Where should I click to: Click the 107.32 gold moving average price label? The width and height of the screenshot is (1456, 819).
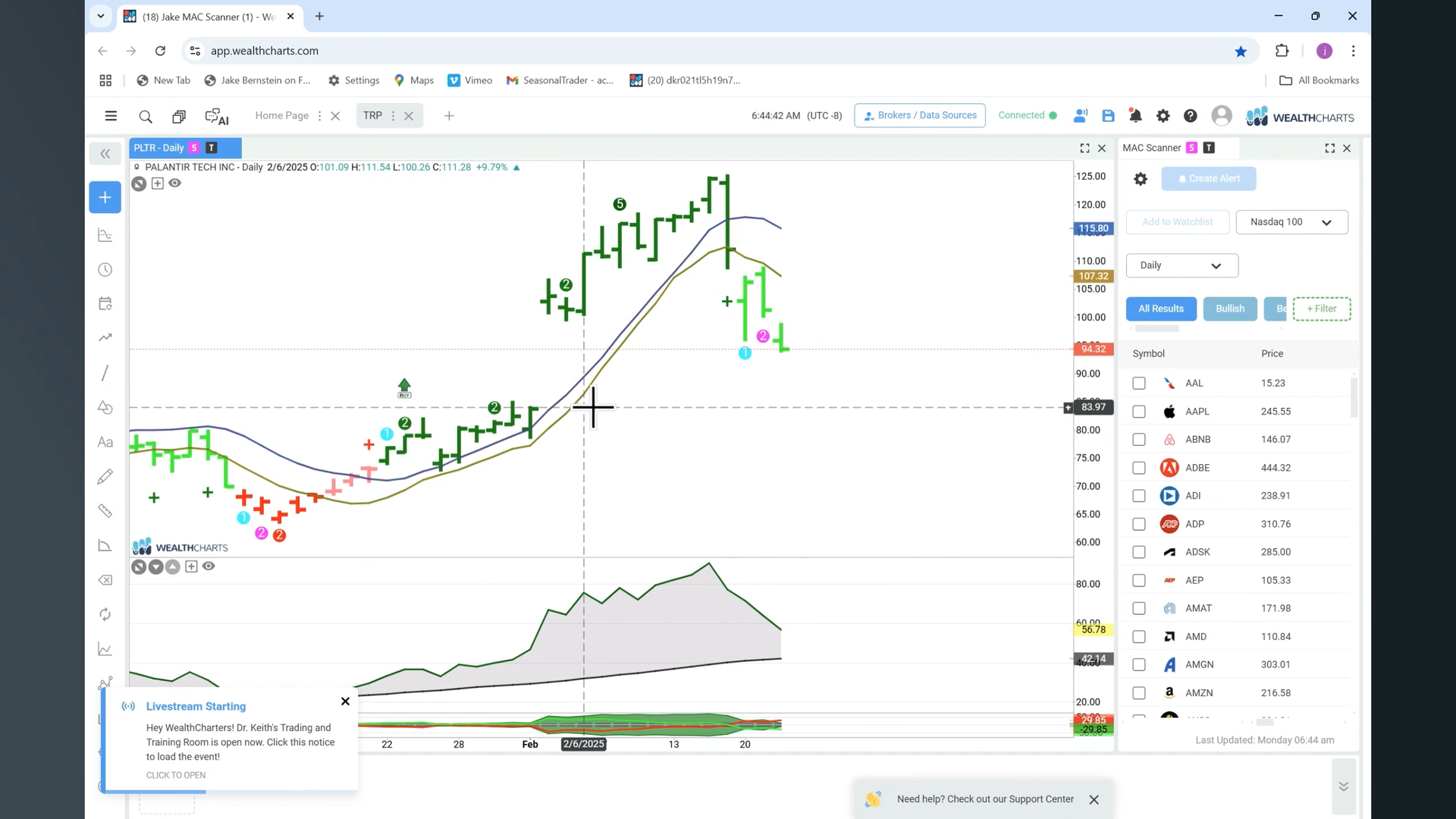click(x=1093, y=276)
